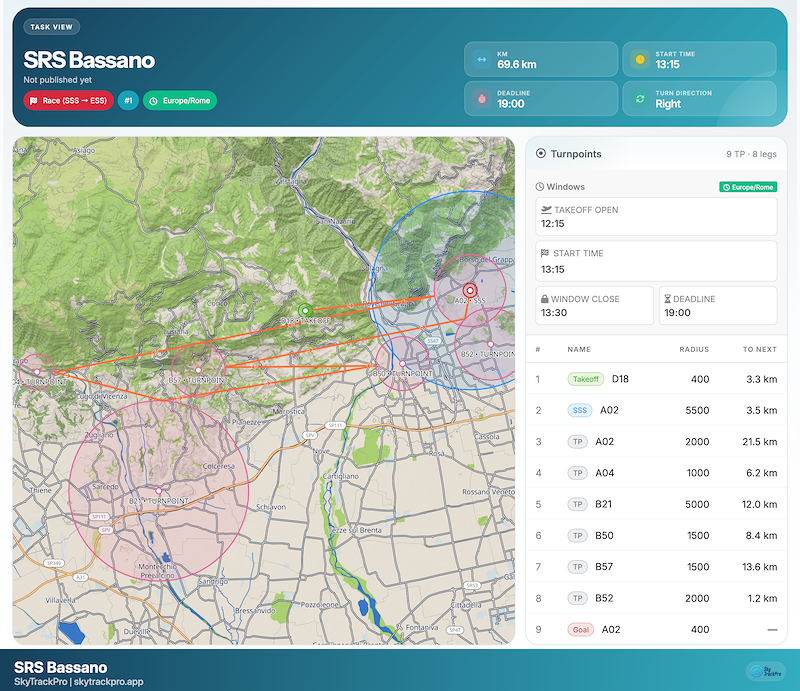This screenshot has height=691, width=800.
Task: Click the SkyTrackPro logo in footer
Action: tap(767, 671)
